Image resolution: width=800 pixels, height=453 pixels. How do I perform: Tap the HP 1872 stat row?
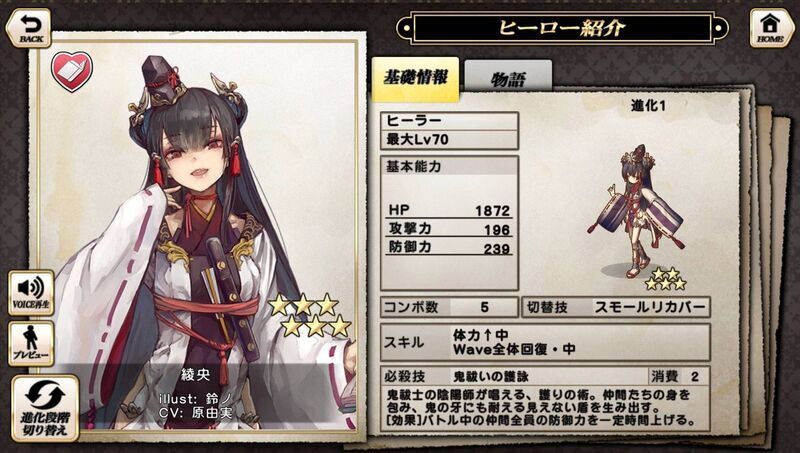[x=449, y=210]
